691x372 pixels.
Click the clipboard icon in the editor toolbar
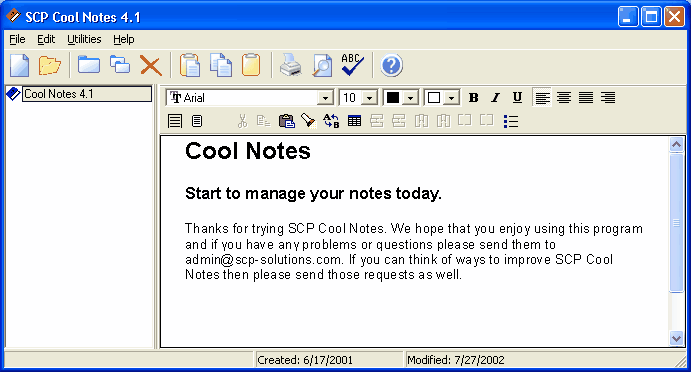[286, 121]
